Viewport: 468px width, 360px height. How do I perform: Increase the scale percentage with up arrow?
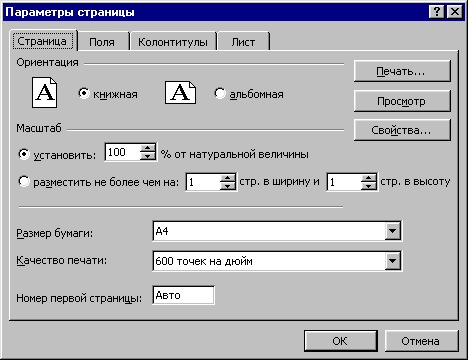click(147, 148)
